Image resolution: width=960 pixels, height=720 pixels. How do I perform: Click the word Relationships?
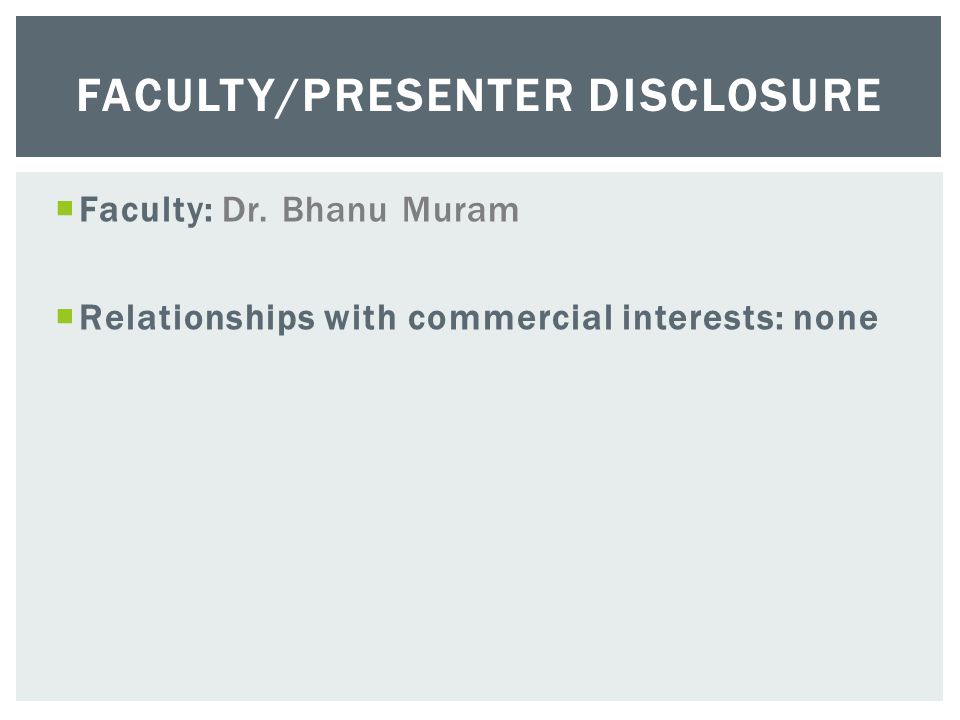[197, 319]
